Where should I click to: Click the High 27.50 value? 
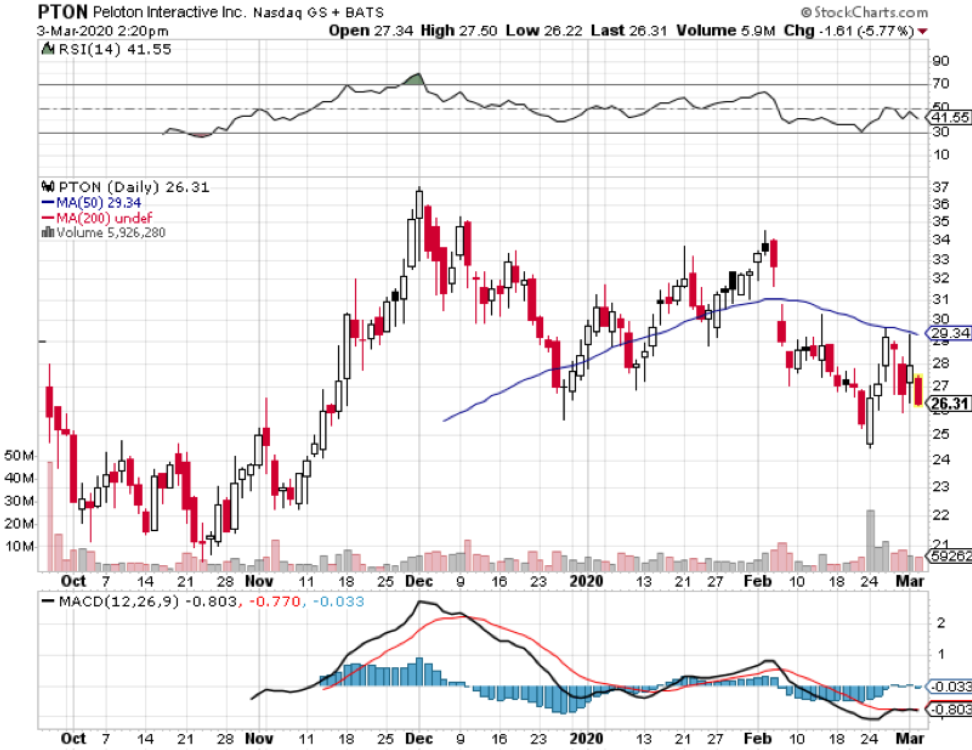pos(459,30)
